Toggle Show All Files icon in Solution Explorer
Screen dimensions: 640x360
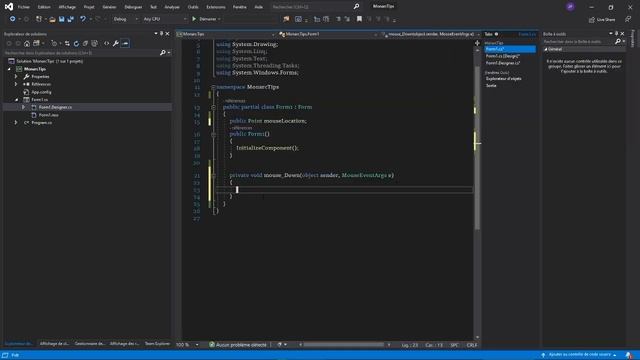coord(95,43)
